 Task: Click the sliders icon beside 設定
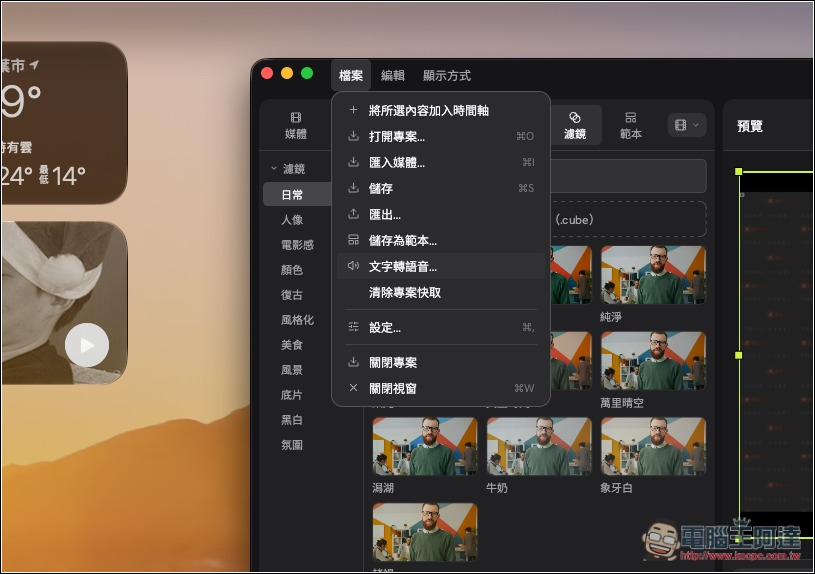point(353,327)
